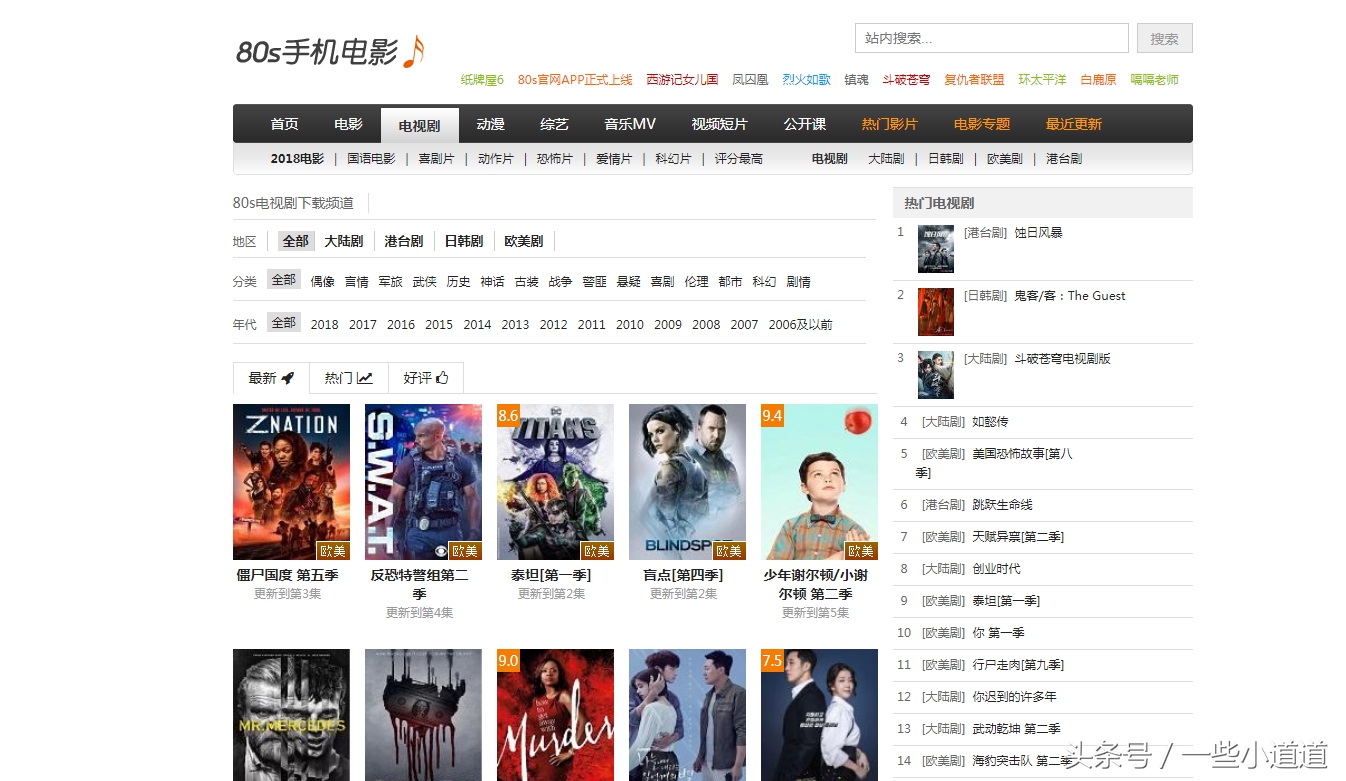Screen dimensions: 1346x781
Task: Click the 7.5 rating badge on bottom-right drama poster
Action: point(771,660)
